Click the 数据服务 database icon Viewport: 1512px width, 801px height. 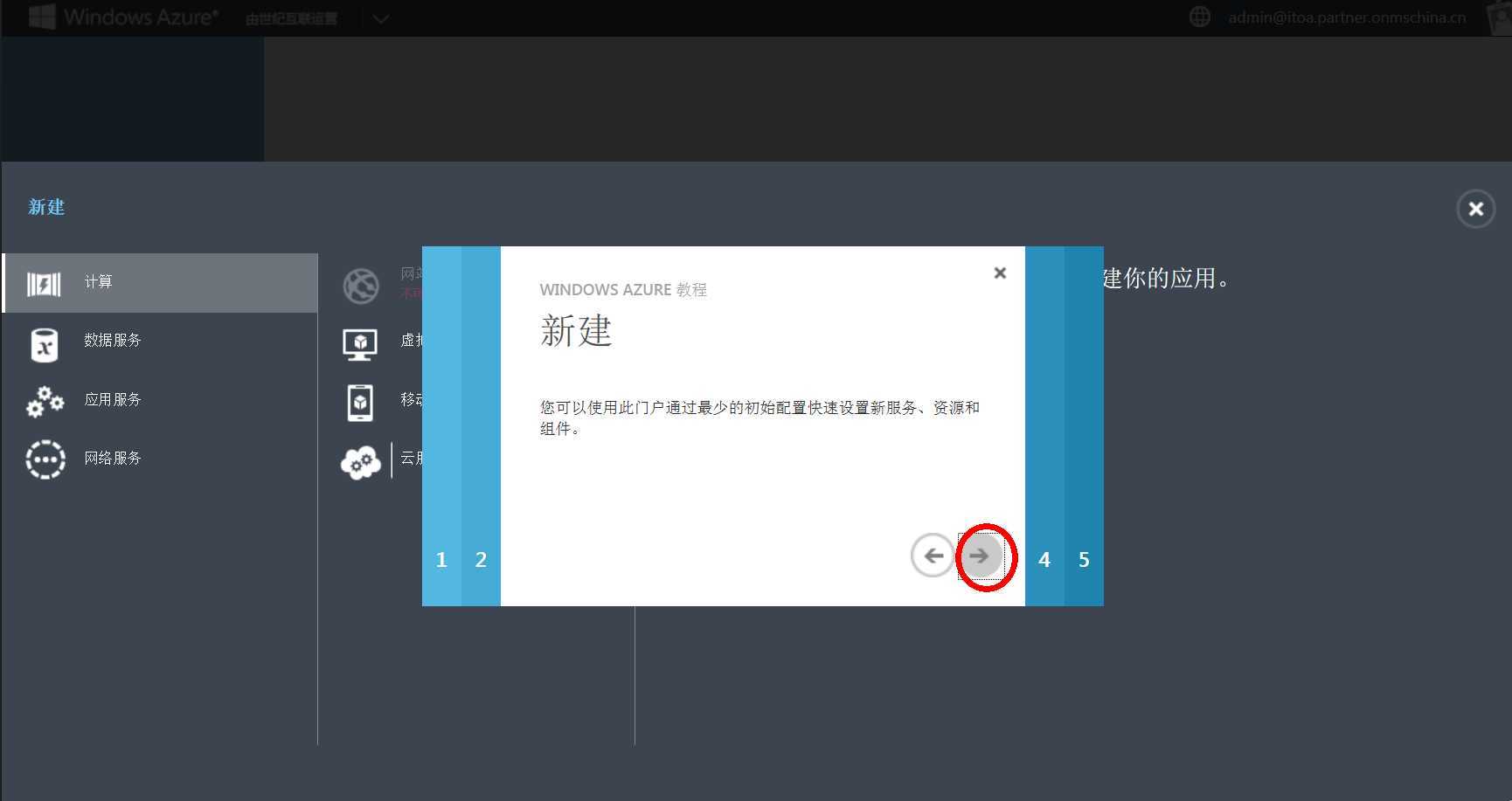45,344
